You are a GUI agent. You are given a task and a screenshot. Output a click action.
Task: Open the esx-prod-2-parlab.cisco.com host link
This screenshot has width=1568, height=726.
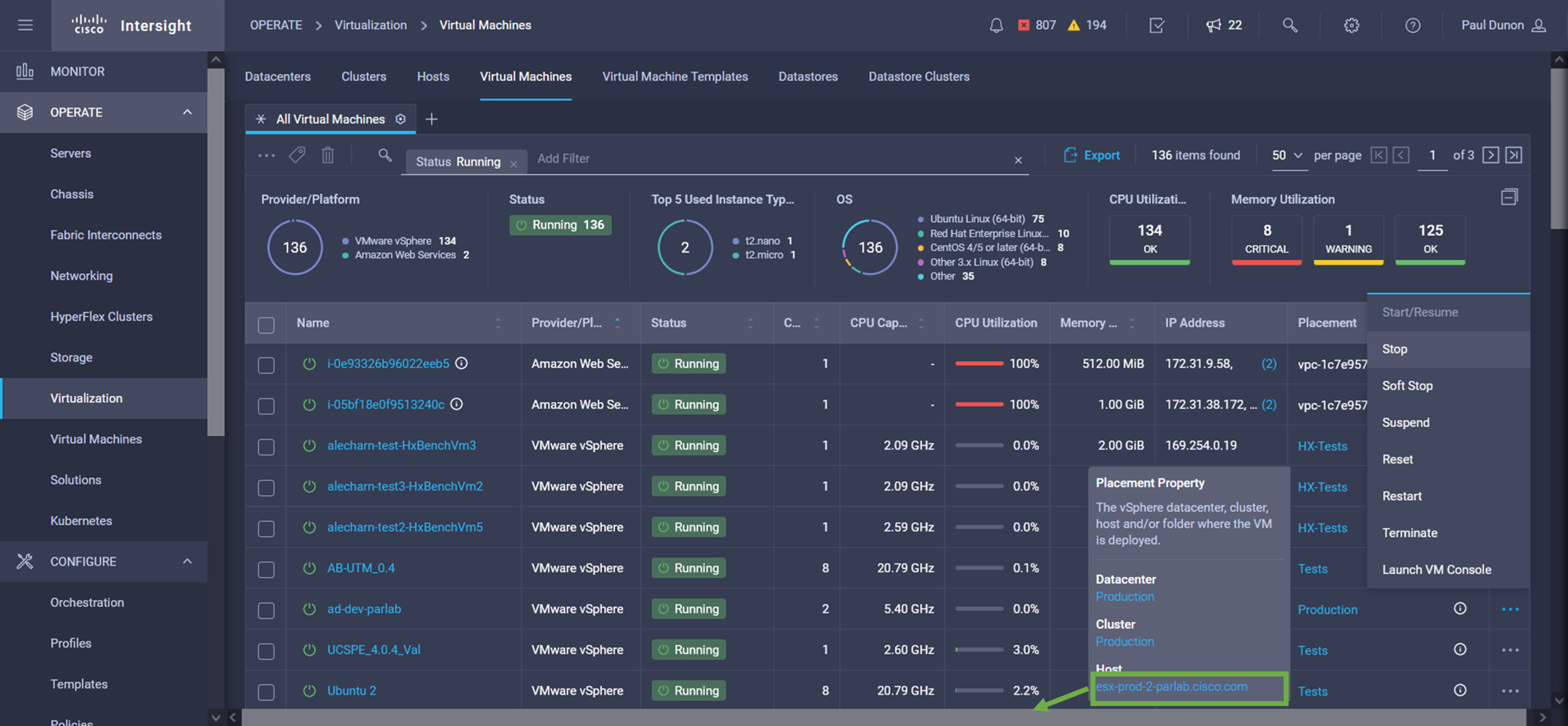tap(1171, 686)
